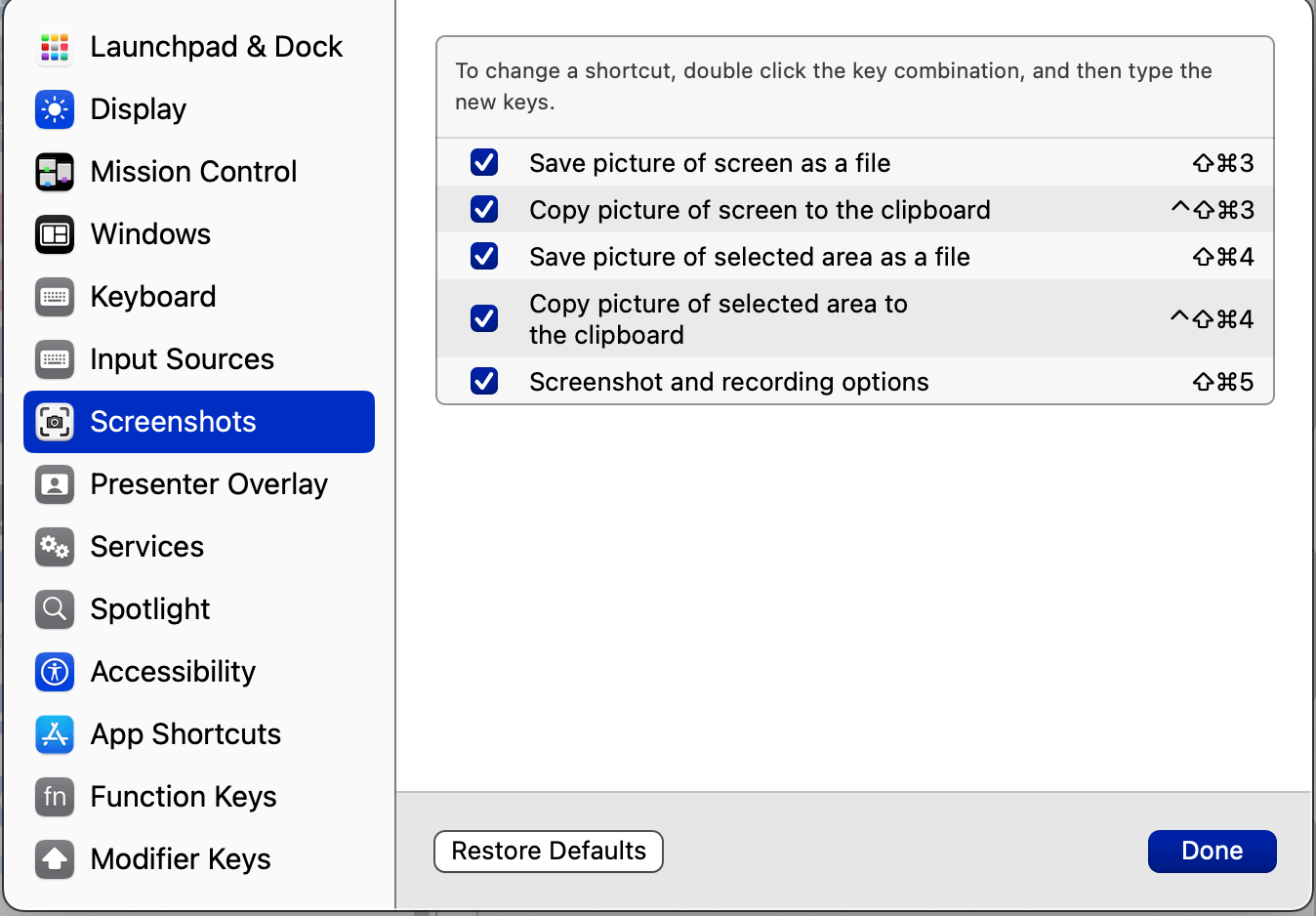Disable Save picture of screen as a file

[484, 162]
